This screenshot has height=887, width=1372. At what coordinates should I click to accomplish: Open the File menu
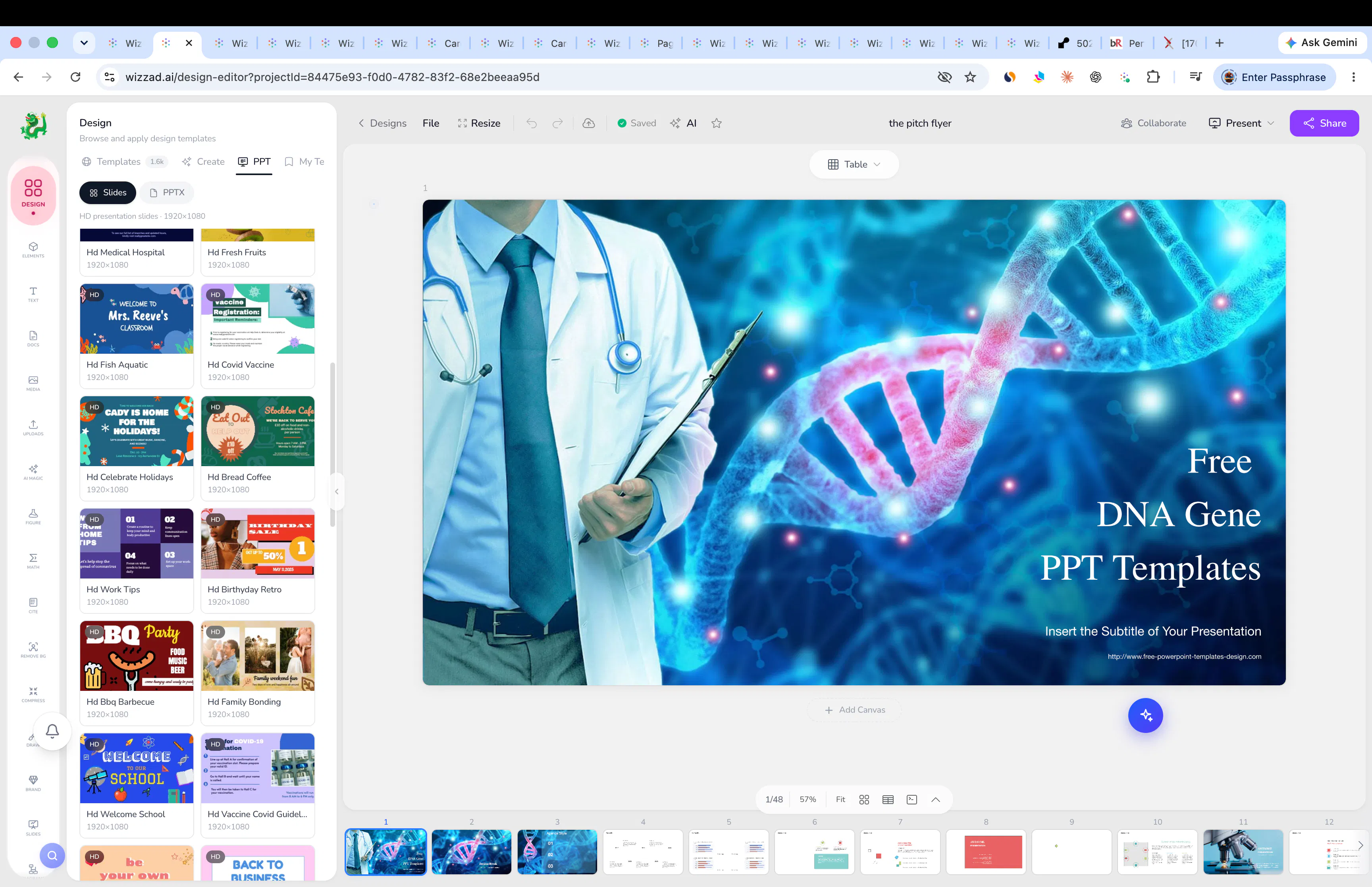[431, 123]
